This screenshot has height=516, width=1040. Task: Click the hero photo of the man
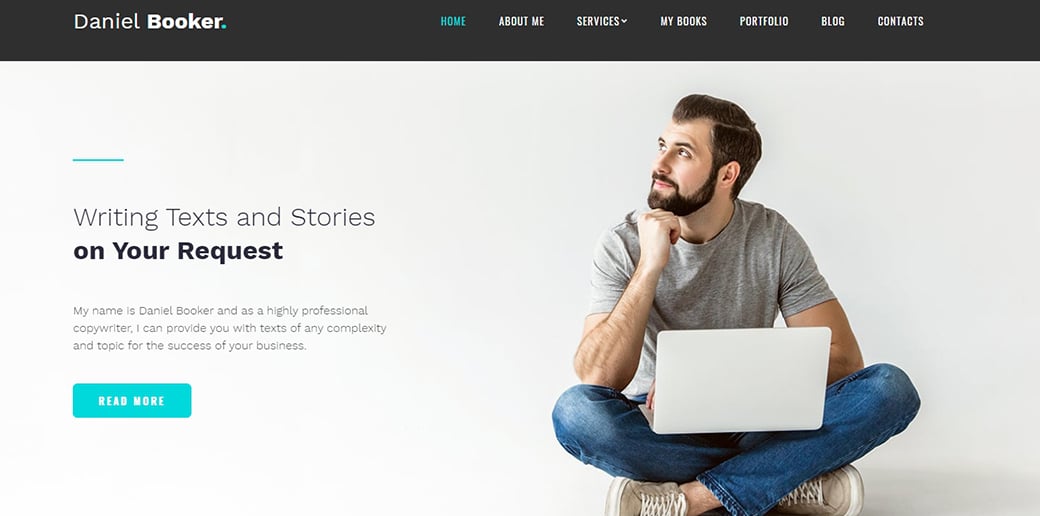[x=736, y=305]
